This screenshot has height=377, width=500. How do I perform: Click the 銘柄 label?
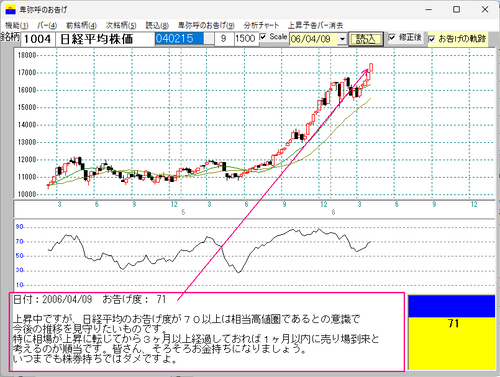pos(10,37)
